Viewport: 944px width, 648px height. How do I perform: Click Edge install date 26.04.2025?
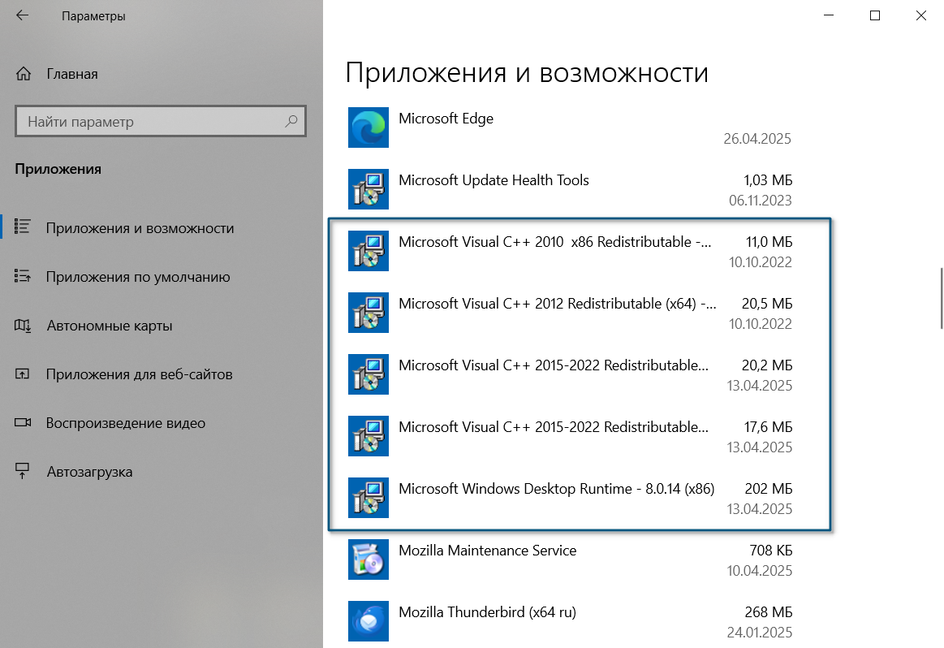757,139
